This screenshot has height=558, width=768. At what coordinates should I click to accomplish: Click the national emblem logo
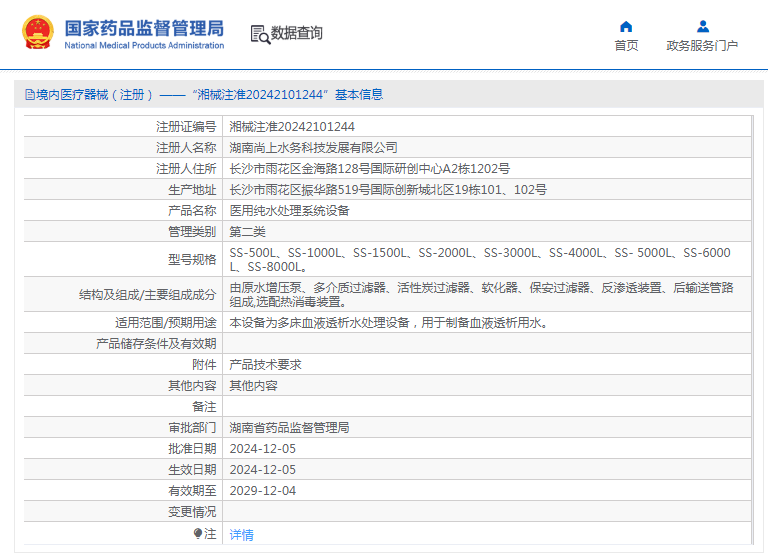point(38,32)
